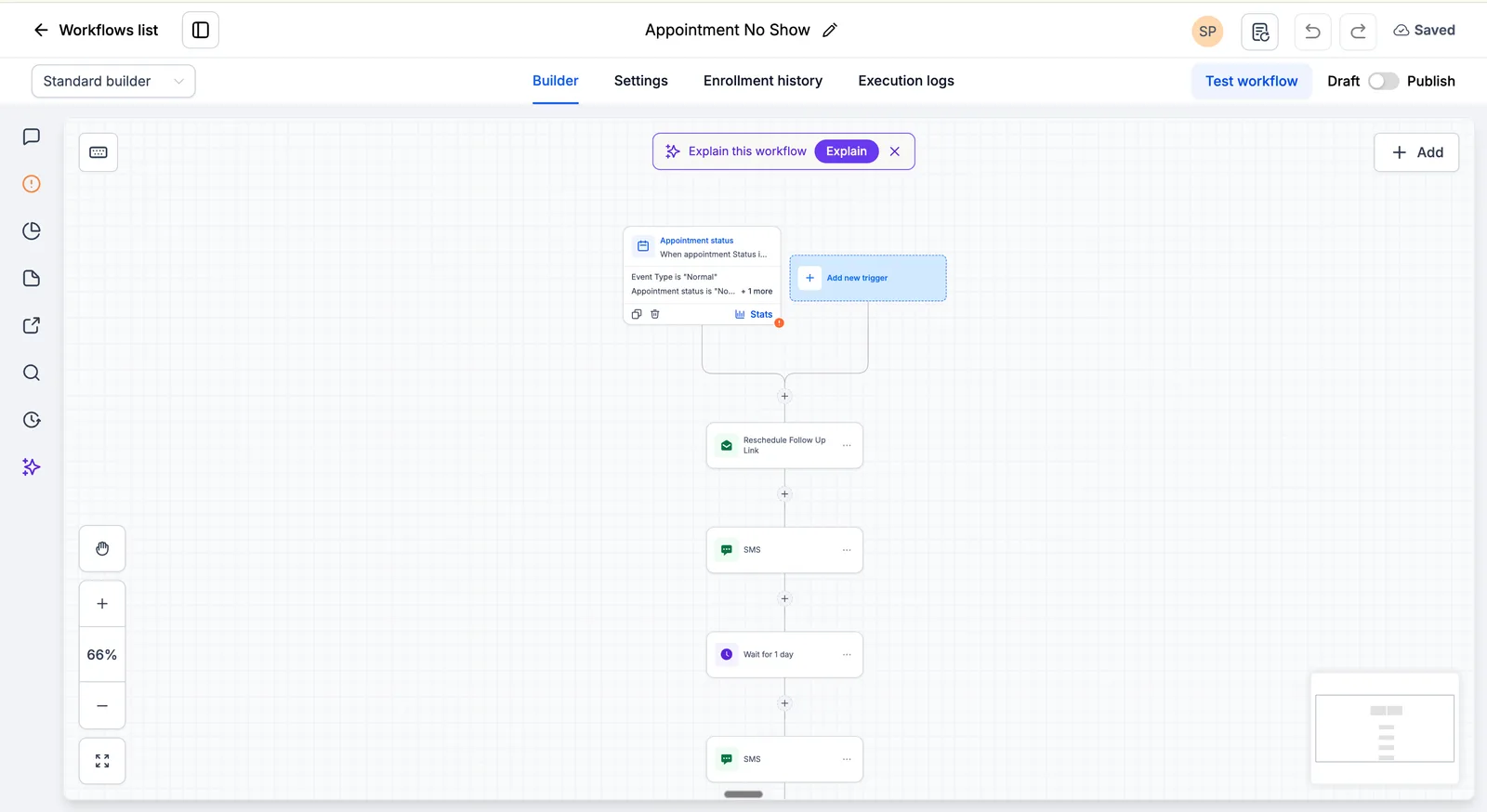This screenshot has height=812, width=1487.
Task: Select the Wait for 1 day step
Action: pos(784,655)
